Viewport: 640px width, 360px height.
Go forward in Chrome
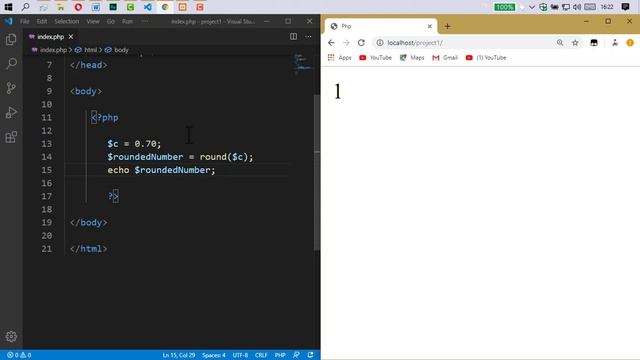346,42
